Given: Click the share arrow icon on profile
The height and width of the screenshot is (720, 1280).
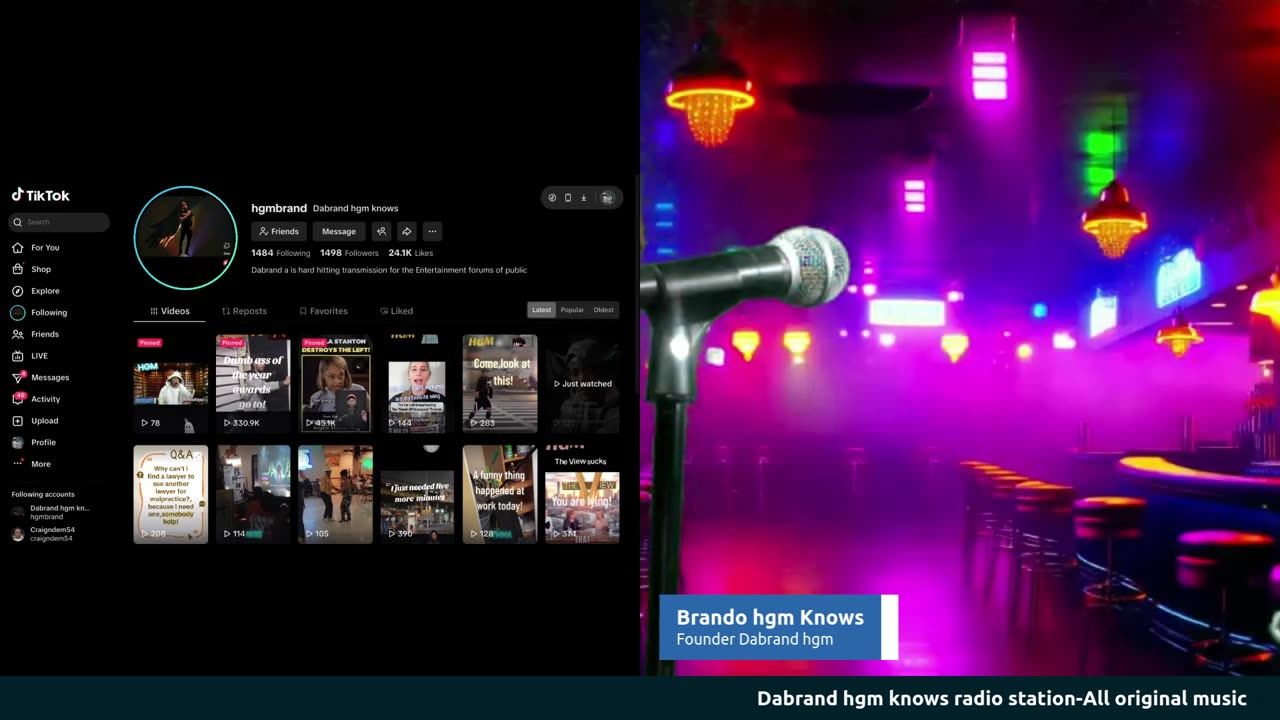Looking at the screenshot, I should [x=406, y=231].
